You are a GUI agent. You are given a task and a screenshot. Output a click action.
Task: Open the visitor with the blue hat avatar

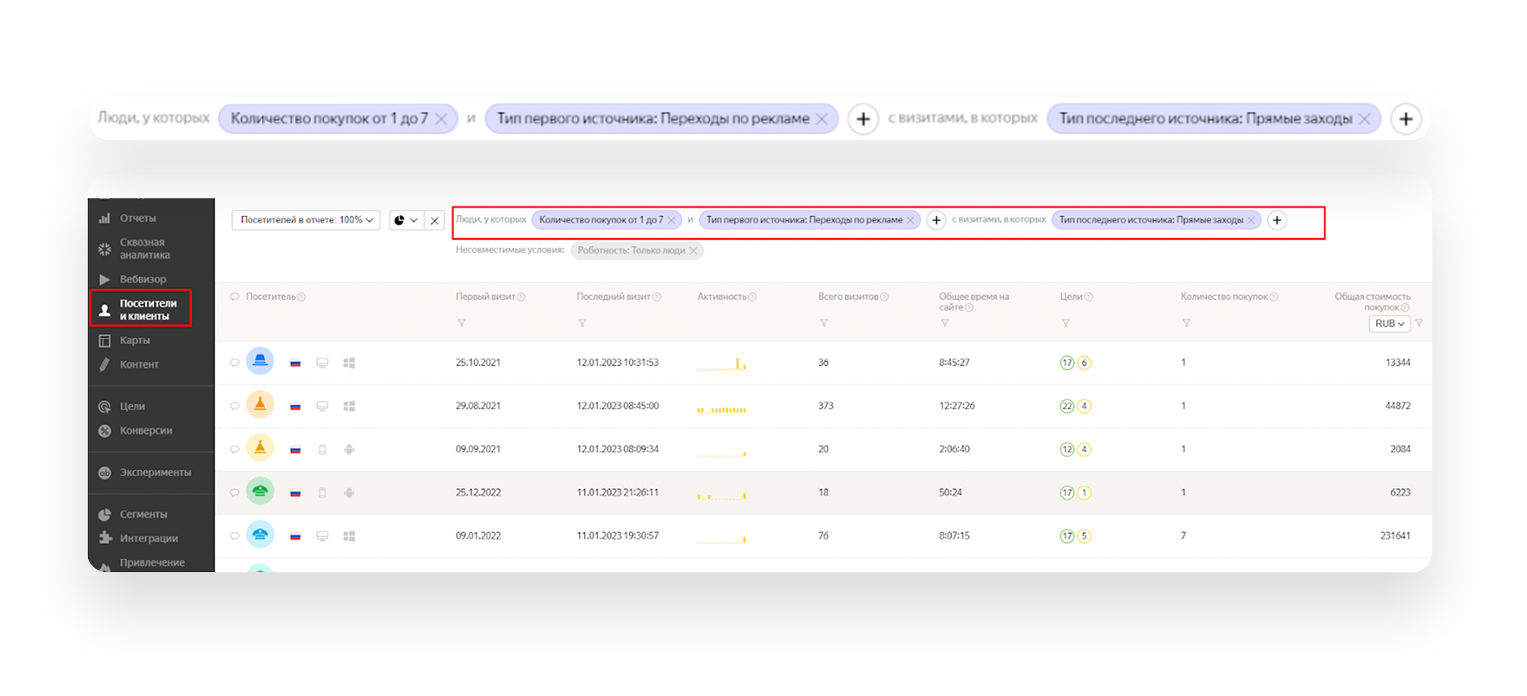(x=260, y=362)
